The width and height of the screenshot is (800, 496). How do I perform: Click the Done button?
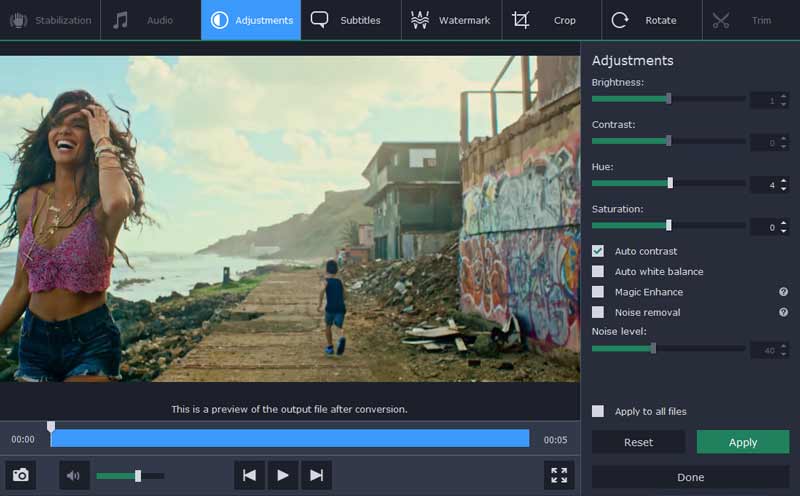(x=690, y=477)
